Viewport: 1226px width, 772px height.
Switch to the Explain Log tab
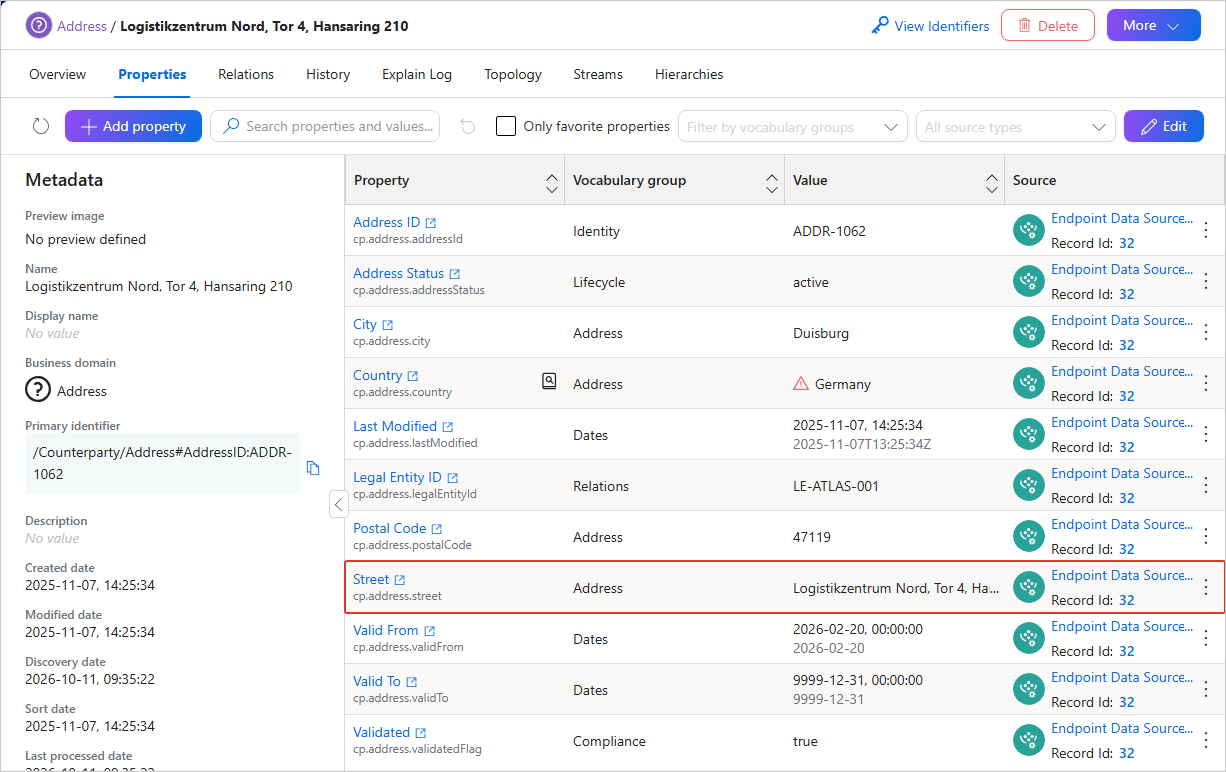click(417, 74)
